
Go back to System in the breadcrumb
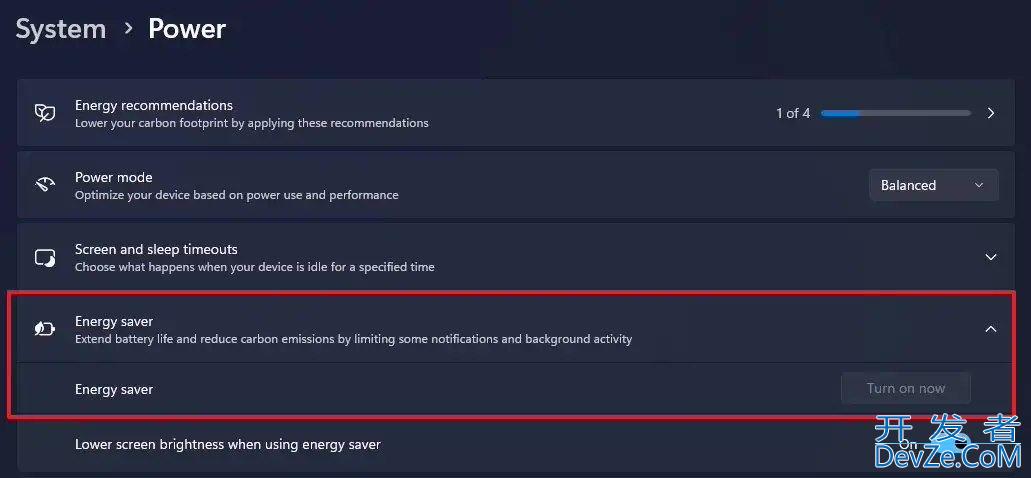60,29
